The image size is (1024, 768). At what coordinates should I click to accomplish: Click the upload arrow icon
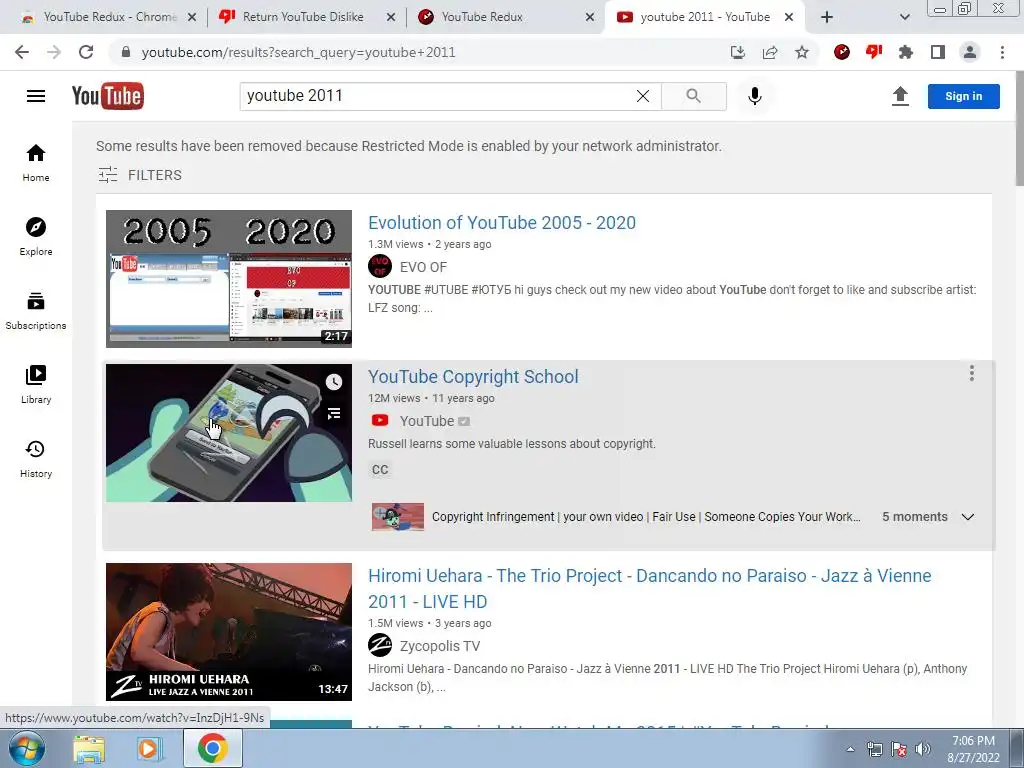(900, 96)
